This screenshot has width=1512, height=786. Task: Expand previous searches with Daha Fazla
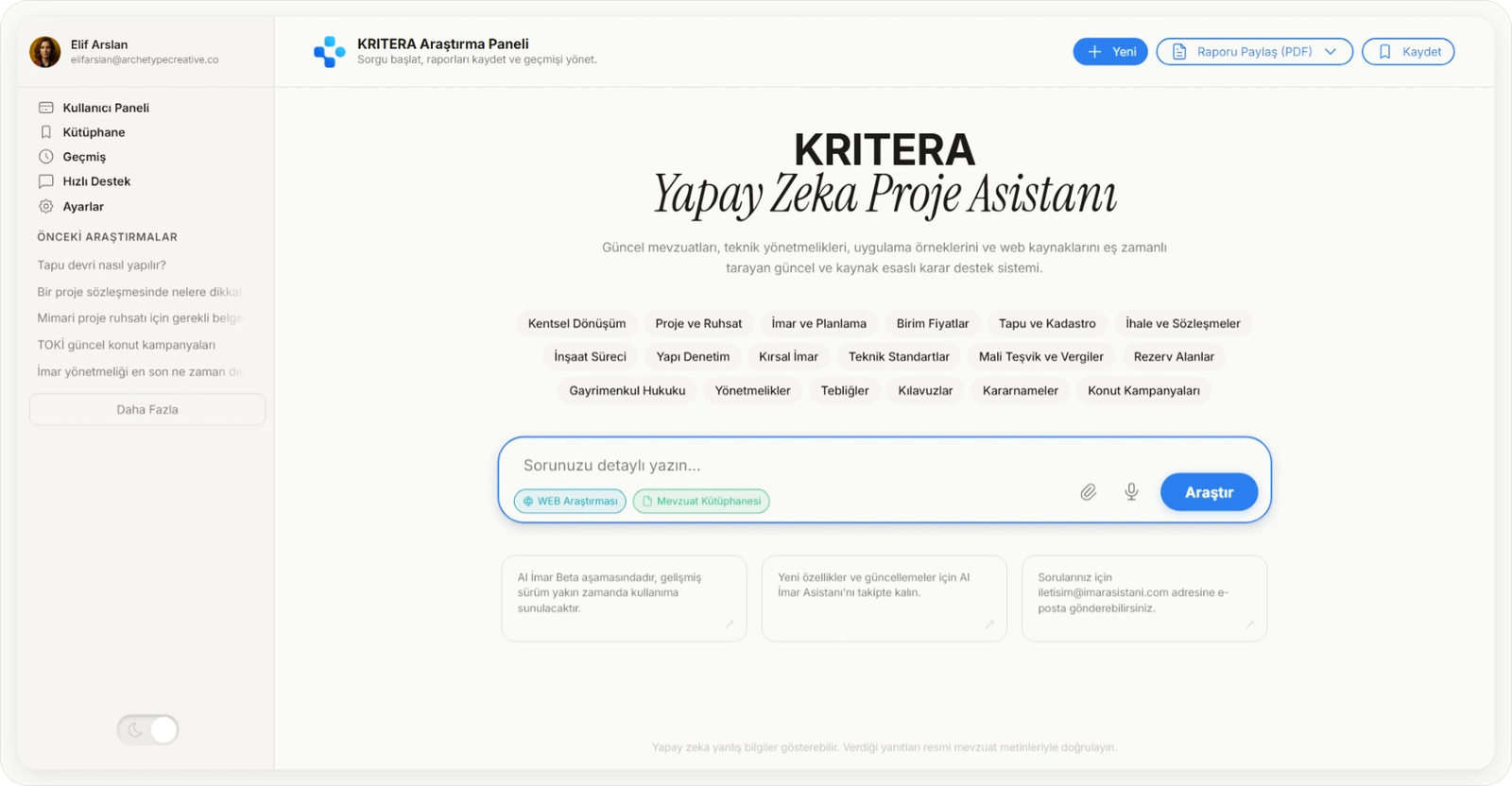pyautogui.click(x=147, y=409)
